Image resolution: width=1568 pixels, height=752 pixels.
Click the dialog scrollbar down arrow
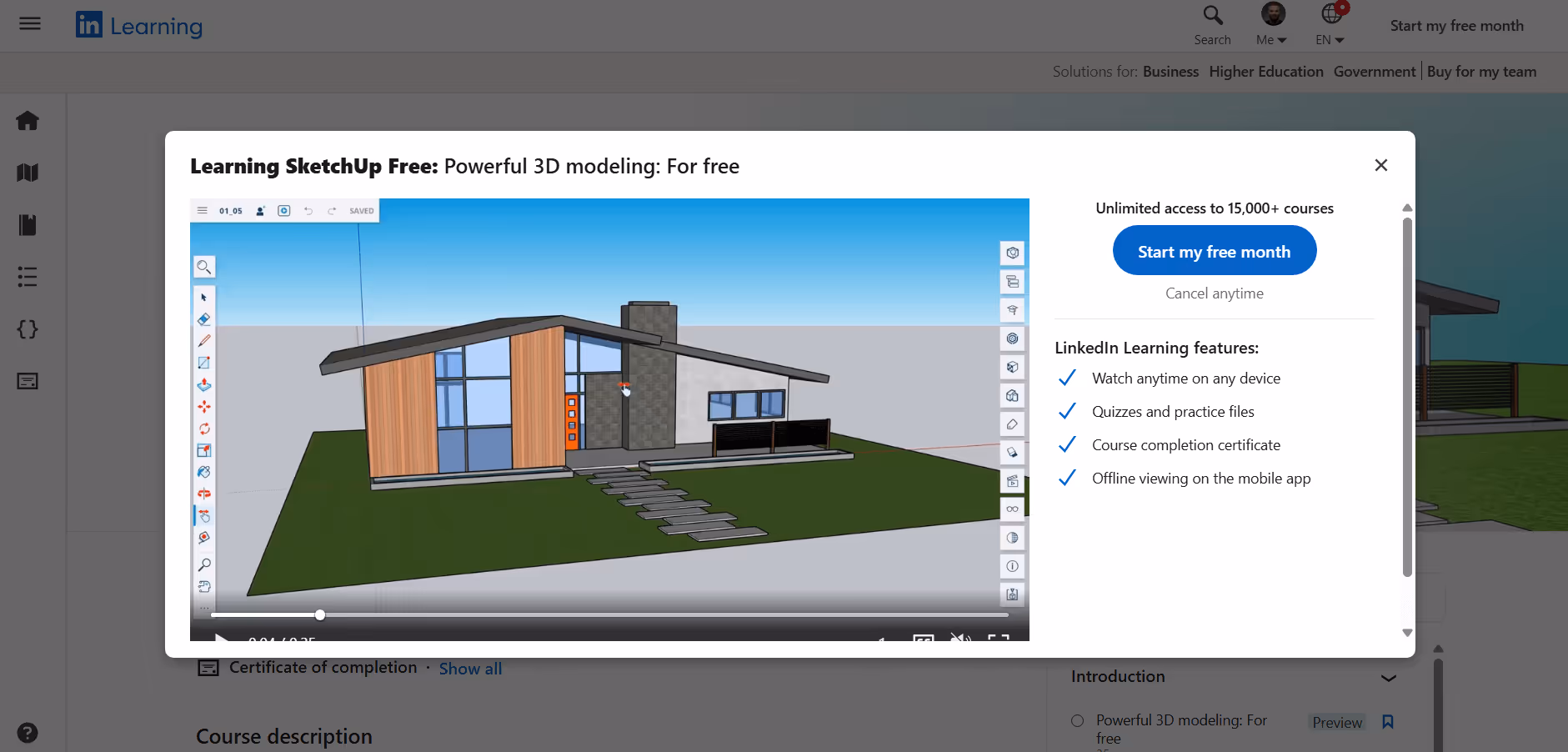pos(1407,633)
